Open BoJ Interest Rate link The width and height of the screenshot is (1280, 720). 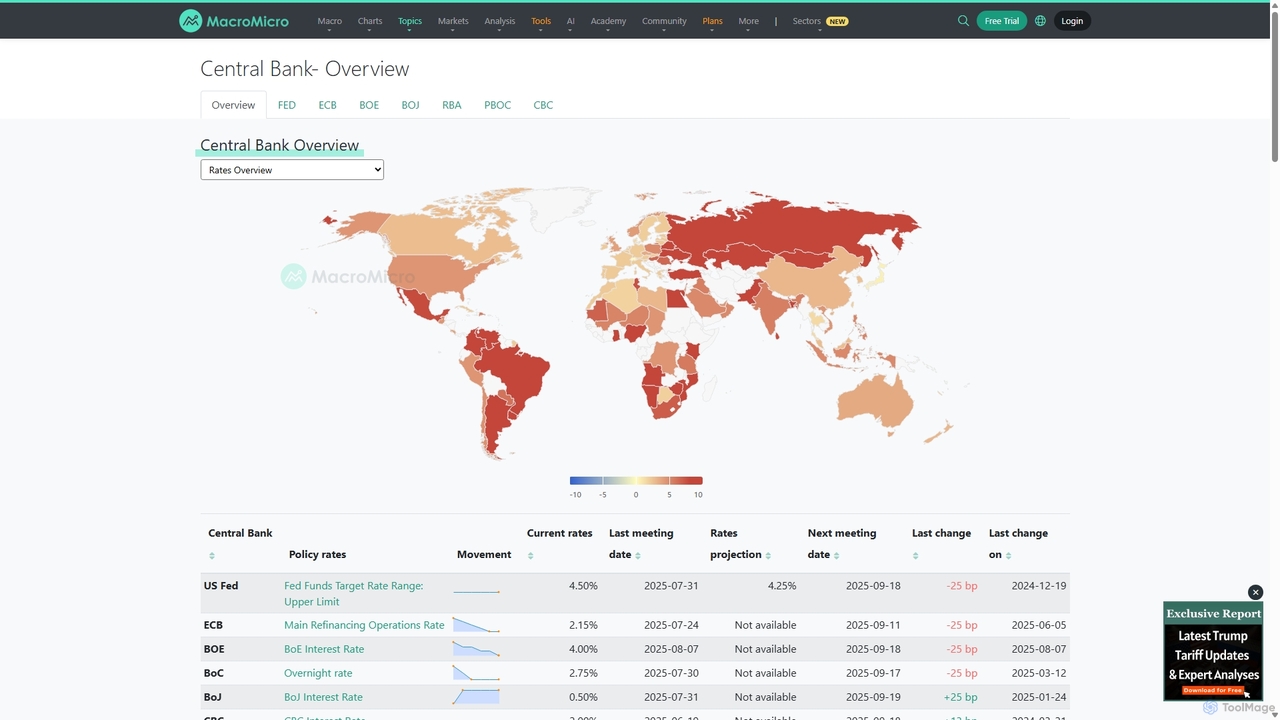tap(323, 697)
